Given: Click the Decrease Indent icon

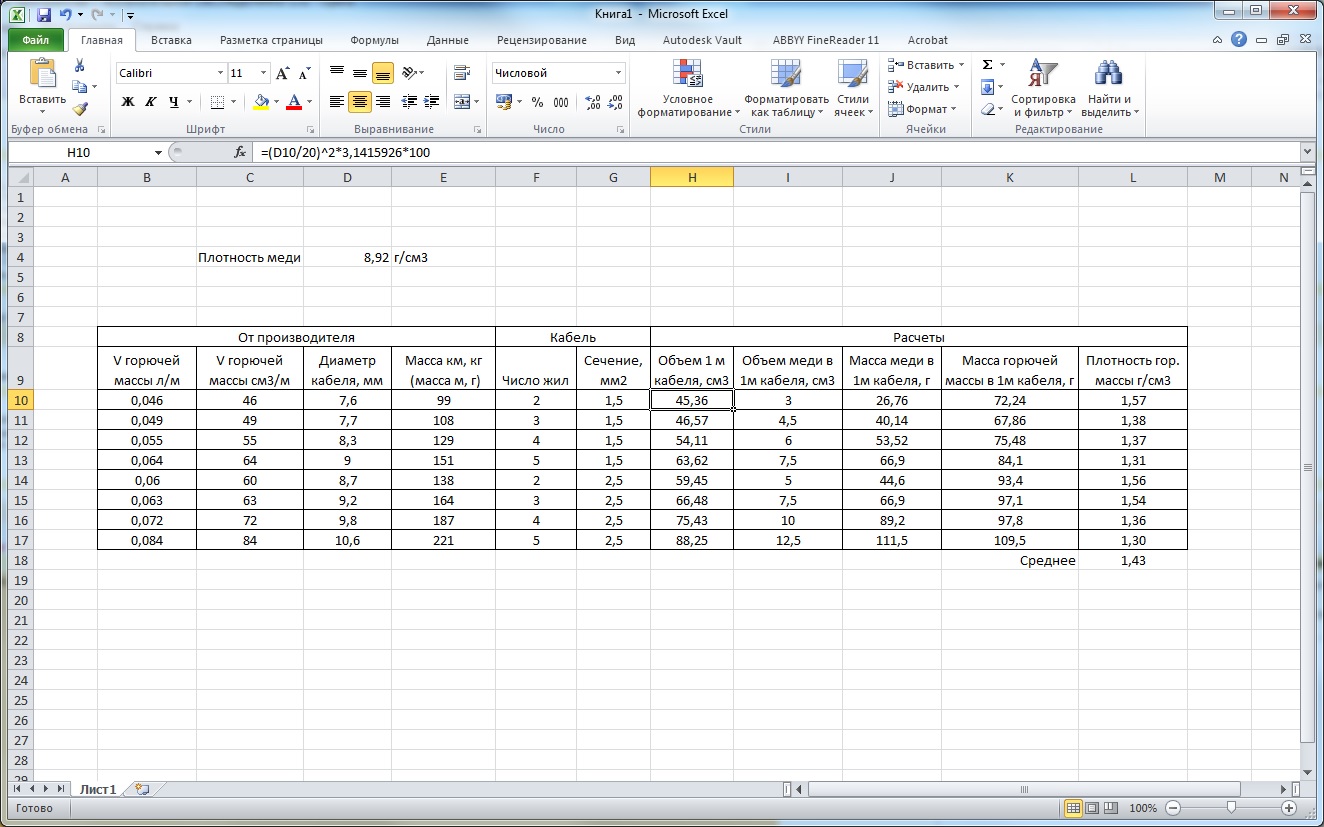Looking at the screenshot, I should [408, 102].
